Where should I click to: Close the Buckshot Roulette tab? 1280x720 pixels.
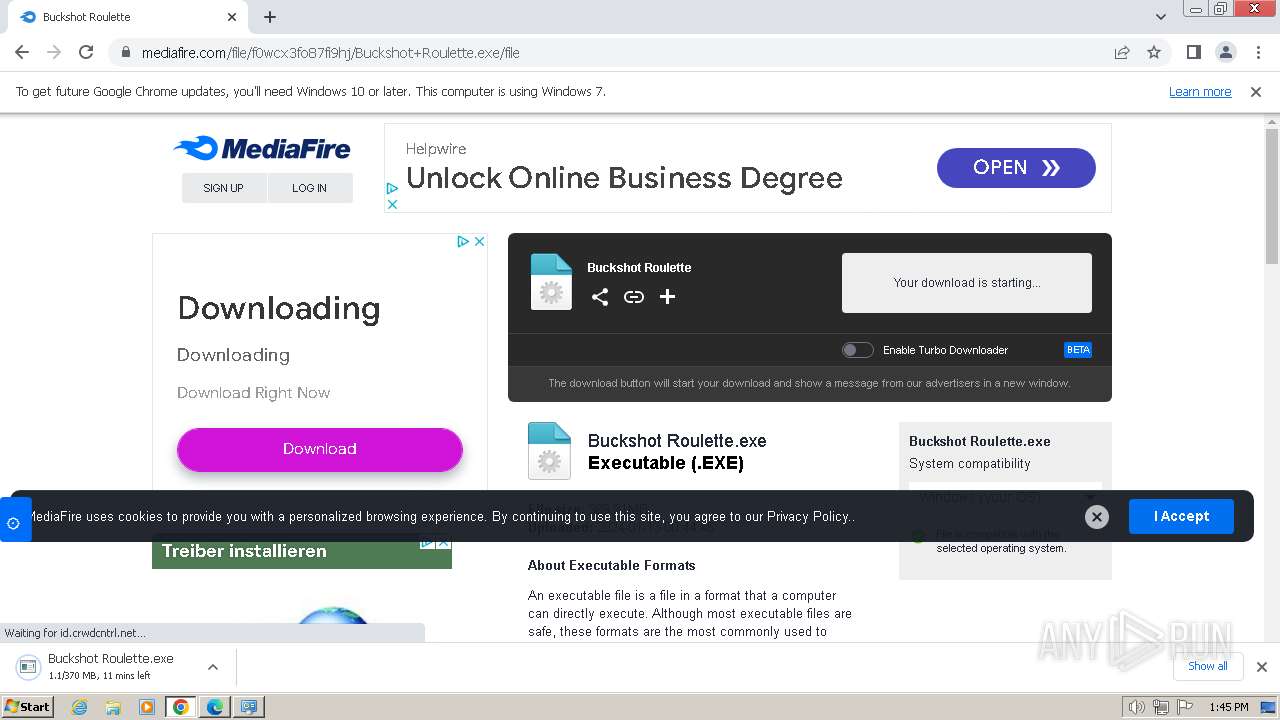(232, 17)
